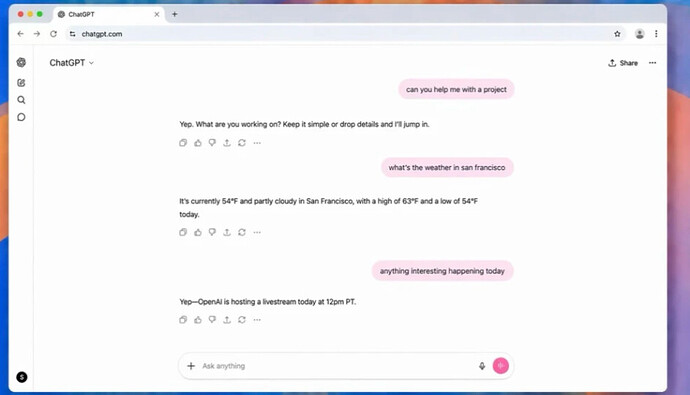
Task: Click the Share button at top right
Action: [x=623, y=63]
